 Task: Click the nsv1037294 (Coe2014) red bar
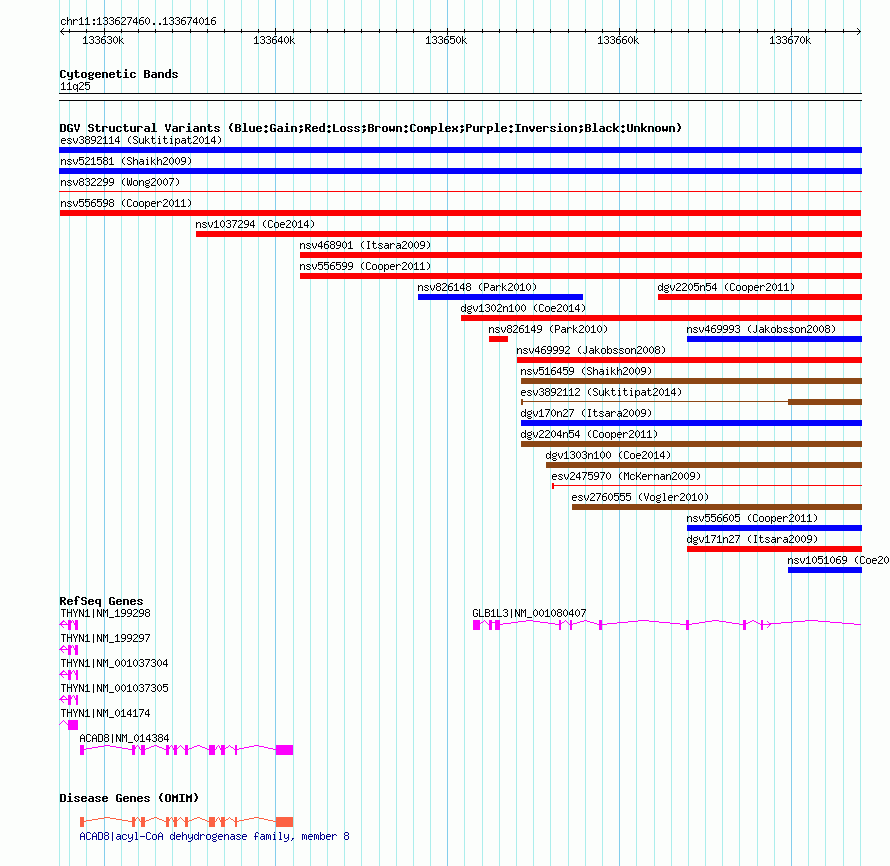(529, 234)
